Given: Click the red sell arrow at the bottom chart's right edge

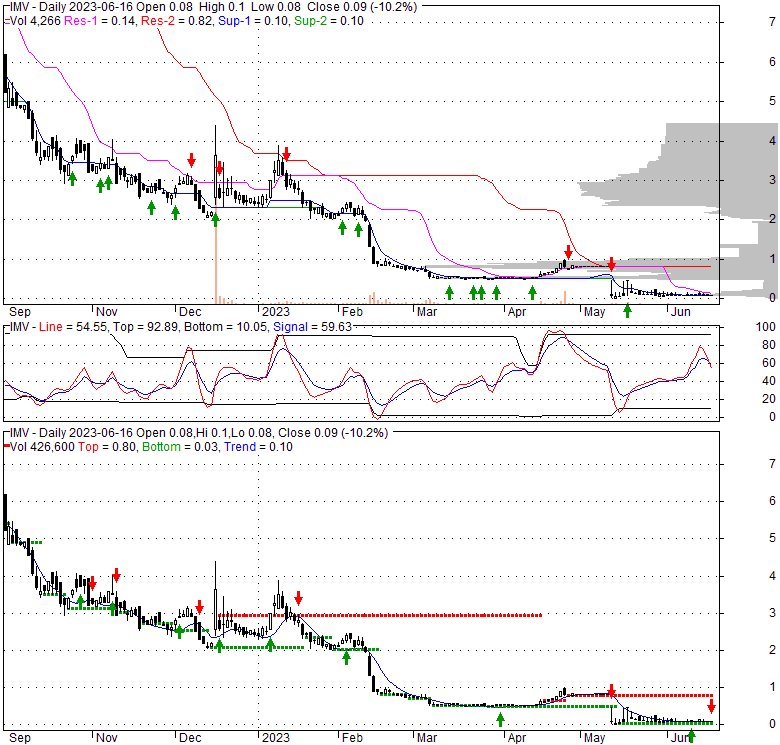Looking at the screenshot, I should 711,705.
